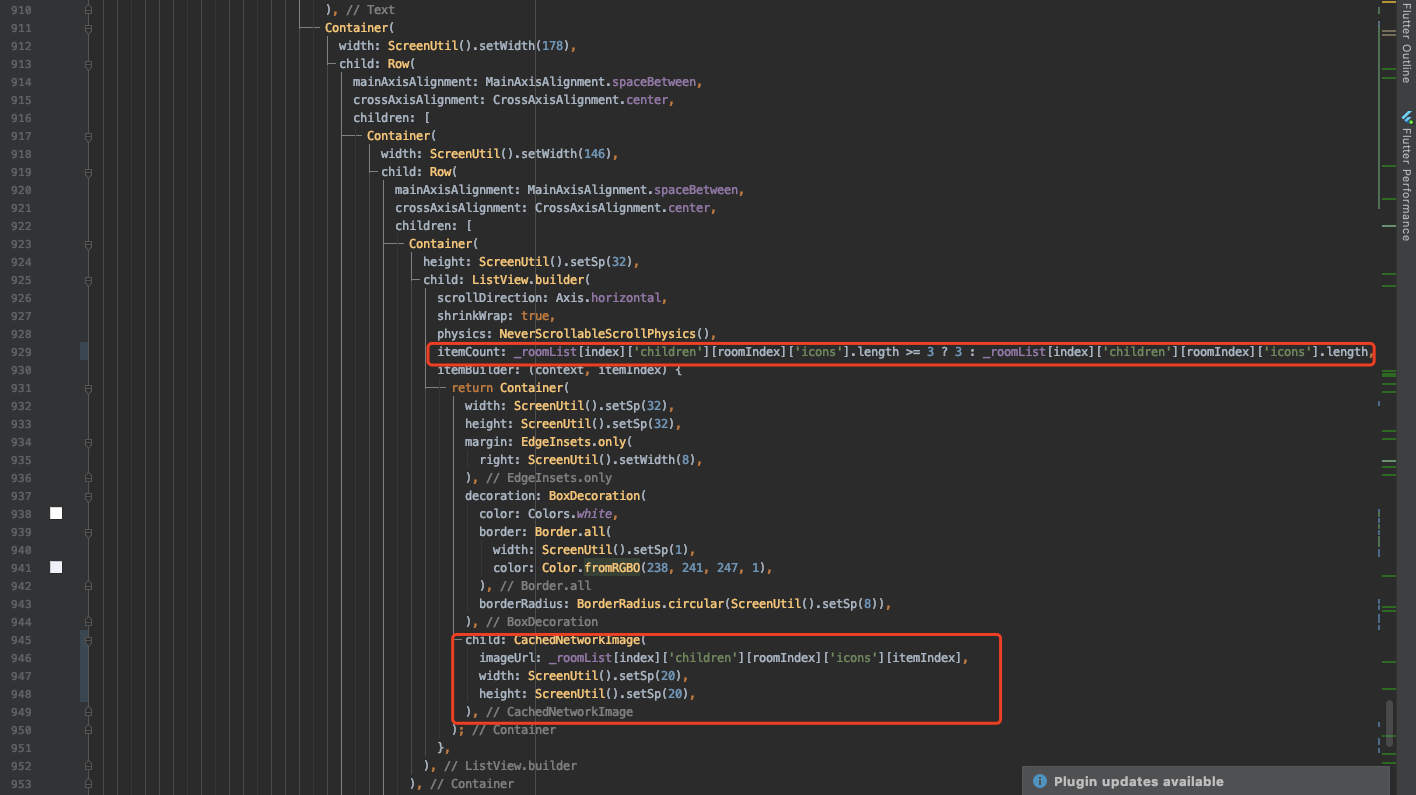
Task: Collapse the BoxDecoration block at line 937
Action: click(88, 496)
